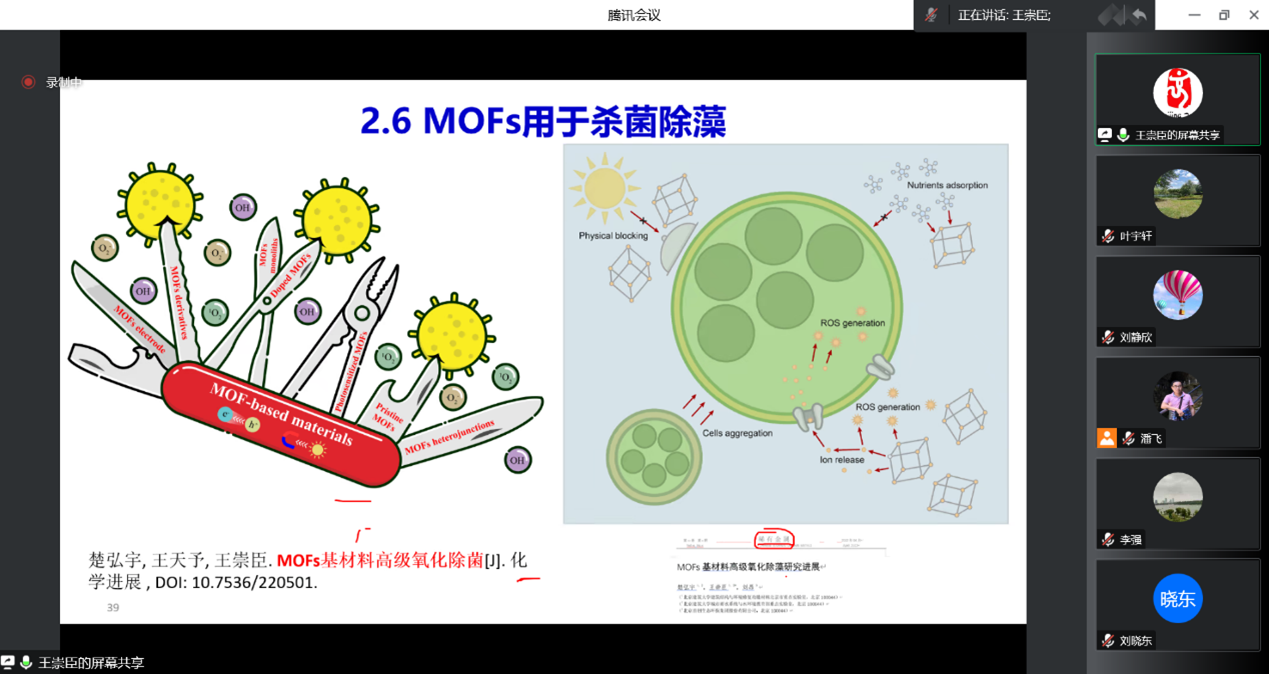Viewport: 1269px width, 674px height.
Task: Click the screen share icon on 王崇臣's tile
Action: pyautogui.click(x=1105, y=135)
